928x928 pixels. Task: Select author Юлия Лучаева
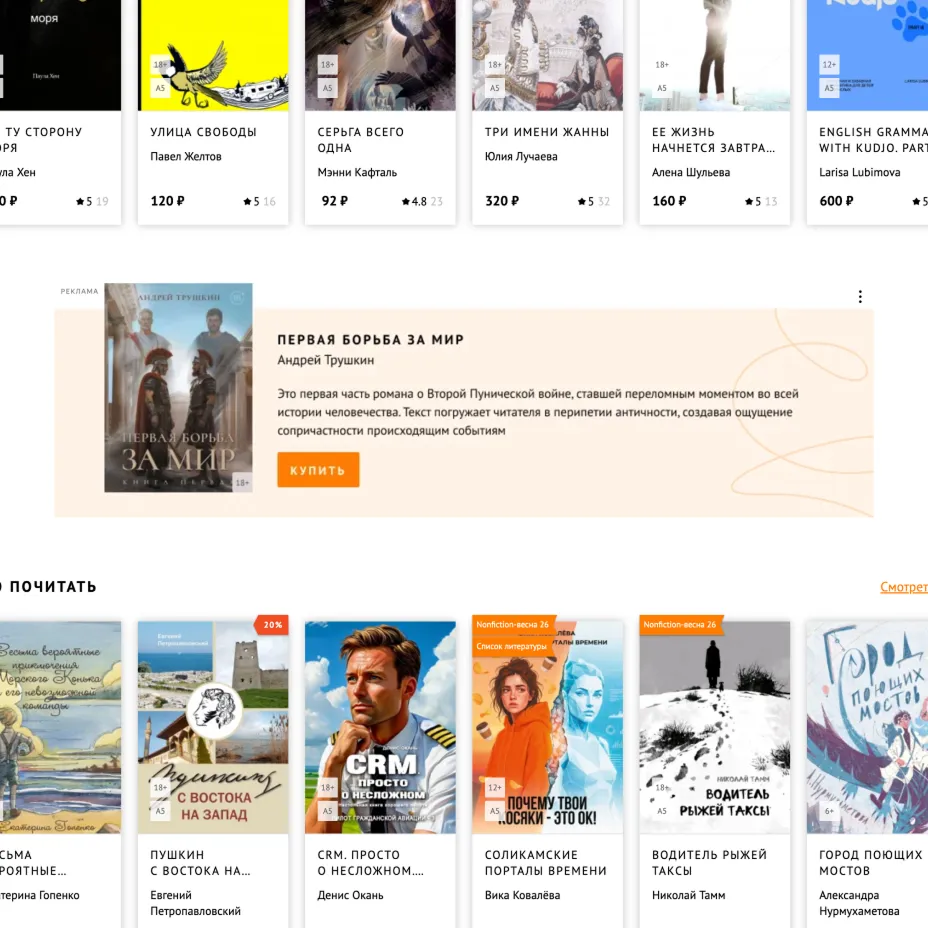tap(521, 156)
